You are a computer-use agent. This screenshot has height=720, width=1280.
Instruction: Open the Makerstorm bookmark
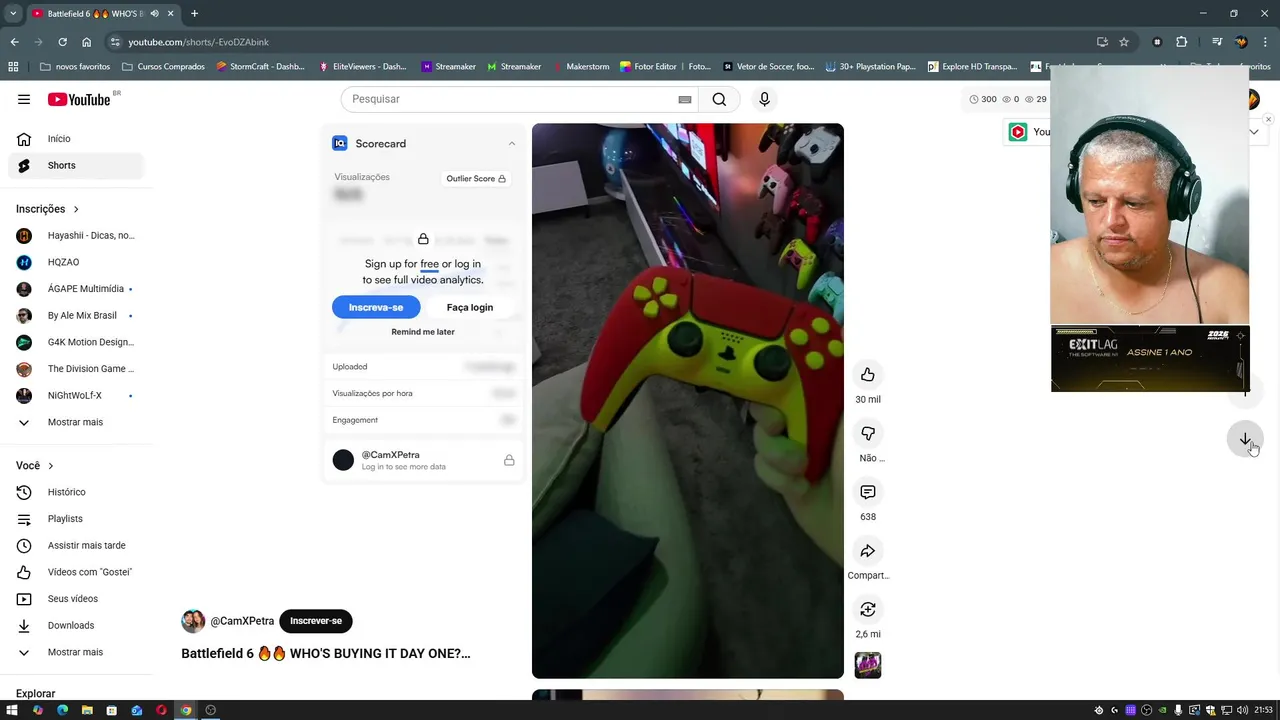(x=580, y=66)
